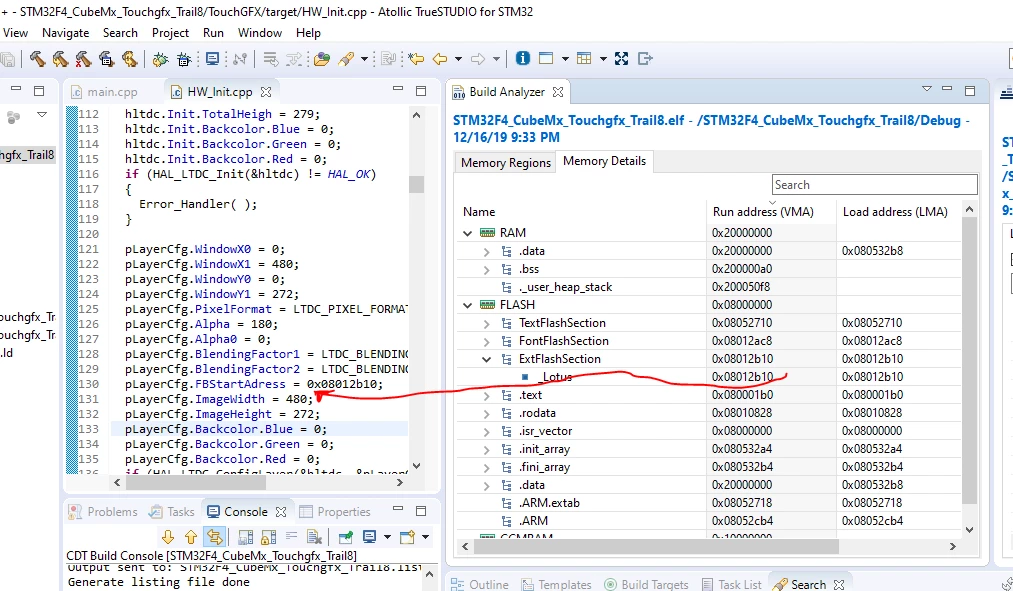Switch to the main.cpp editor tab
The height and width of the screenshot is (591, 1013).
pyautogui.click(x=112, y=92)
